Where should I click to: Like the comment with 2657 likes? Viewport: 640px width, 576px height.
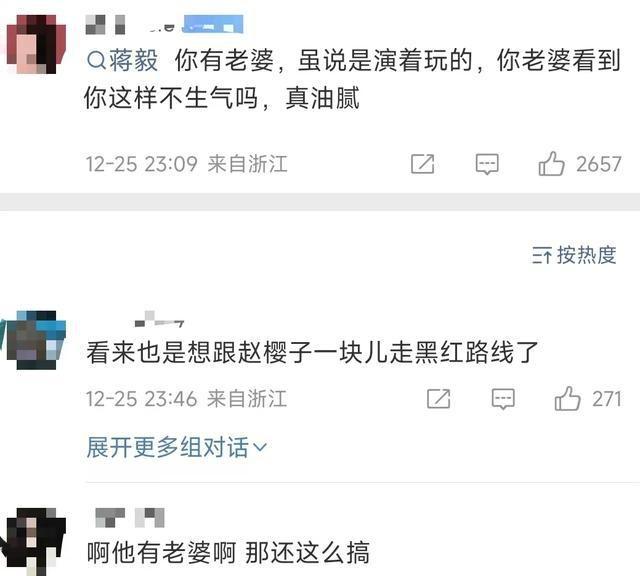552,164
